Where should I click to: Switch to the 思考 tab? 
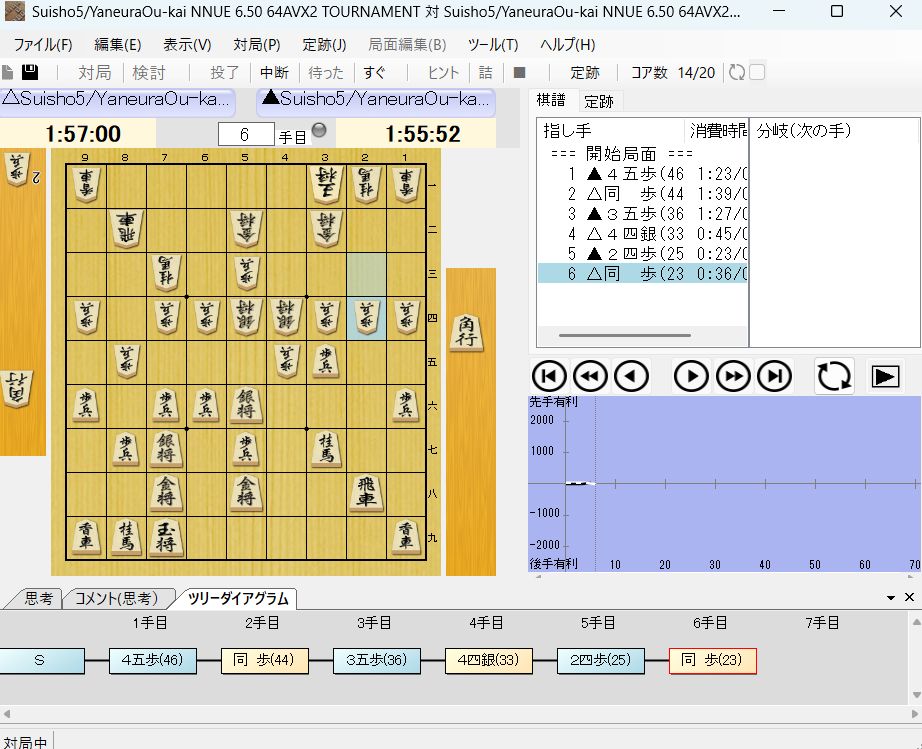tap(38, 599)
